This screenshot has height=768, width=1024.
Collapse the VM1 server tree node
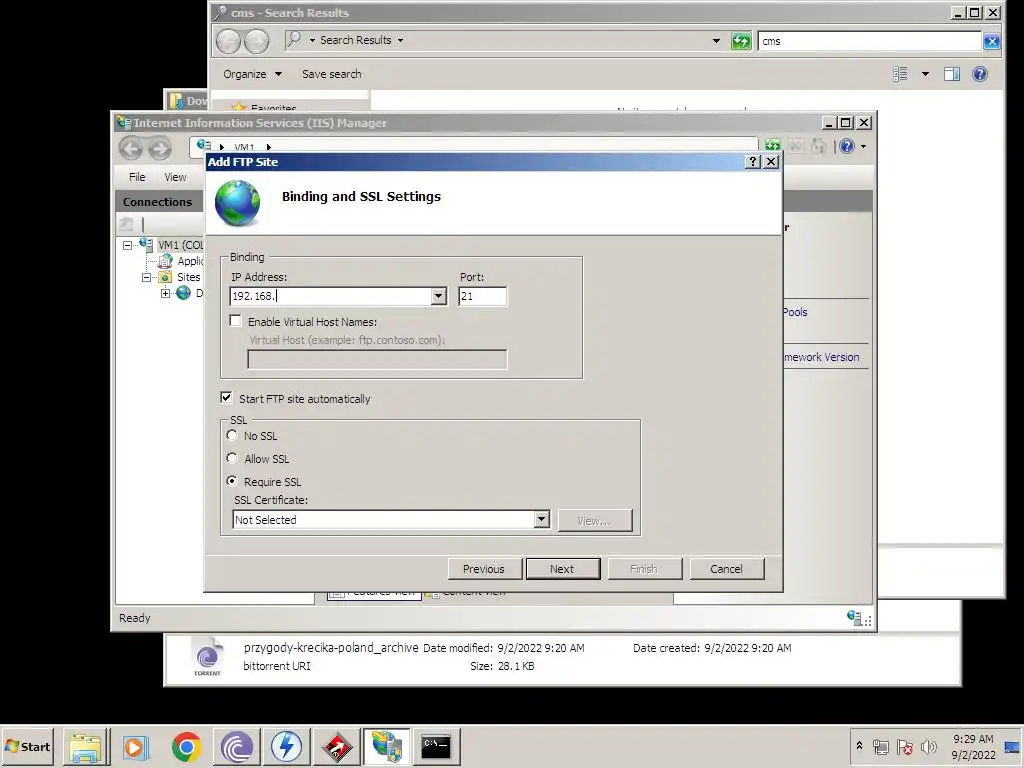[x=127, y=245]
